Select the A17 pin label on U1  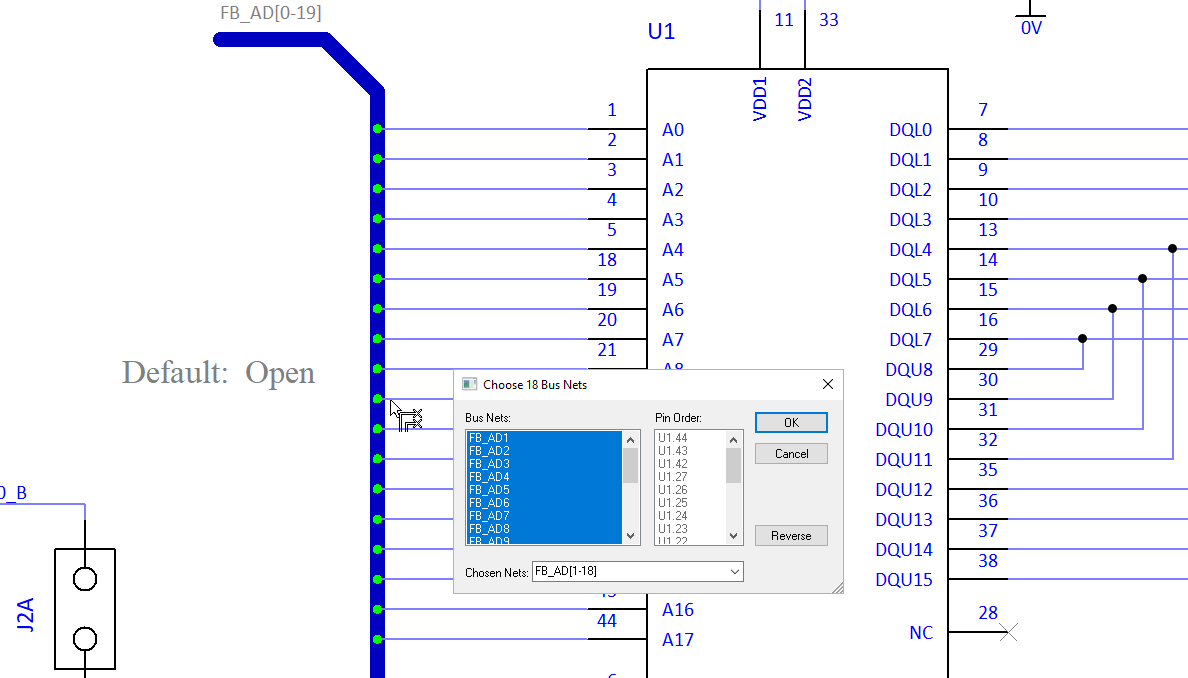pos(677,639)
